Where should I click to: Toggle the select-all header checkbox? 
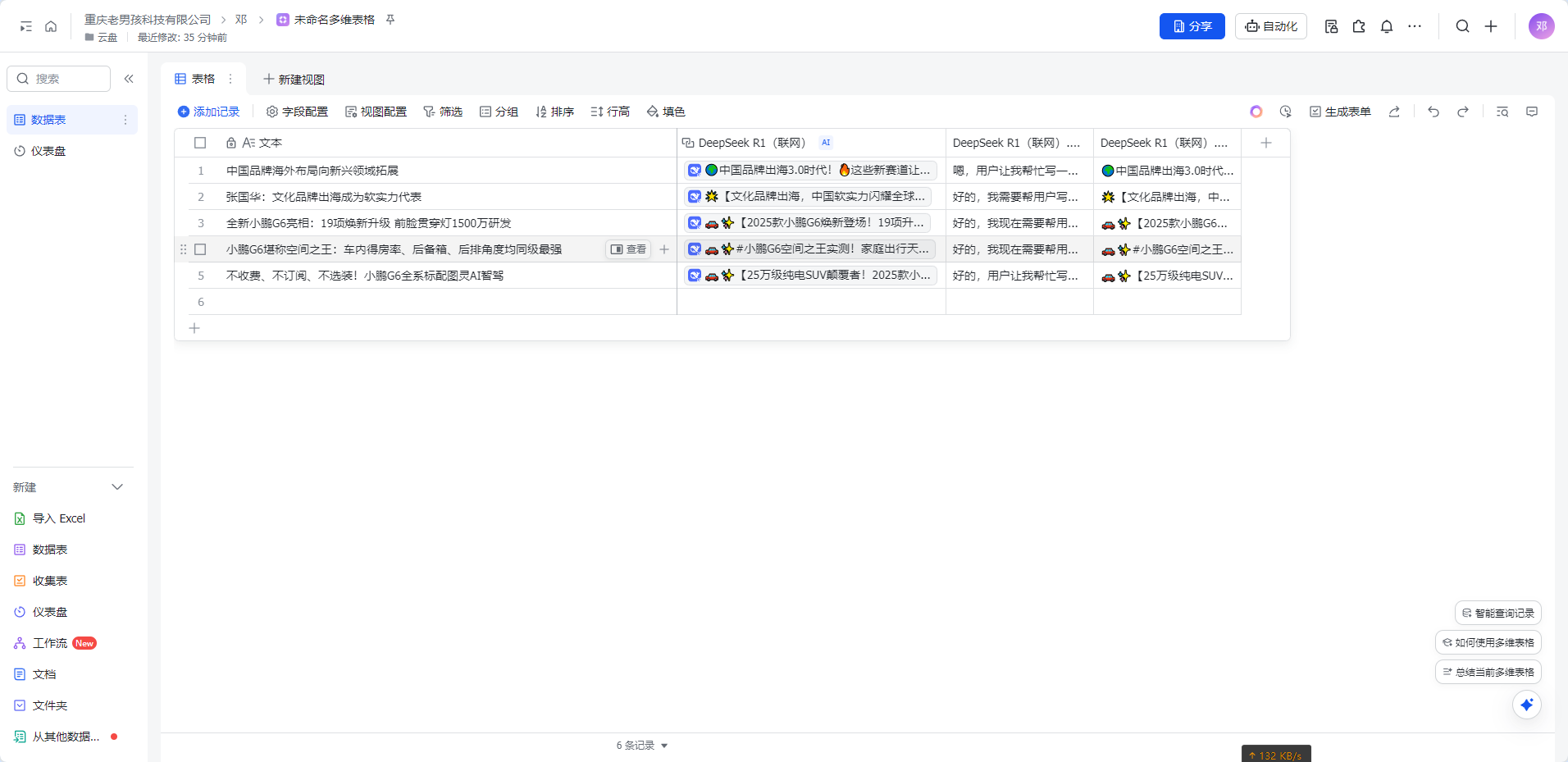point(200,143)
